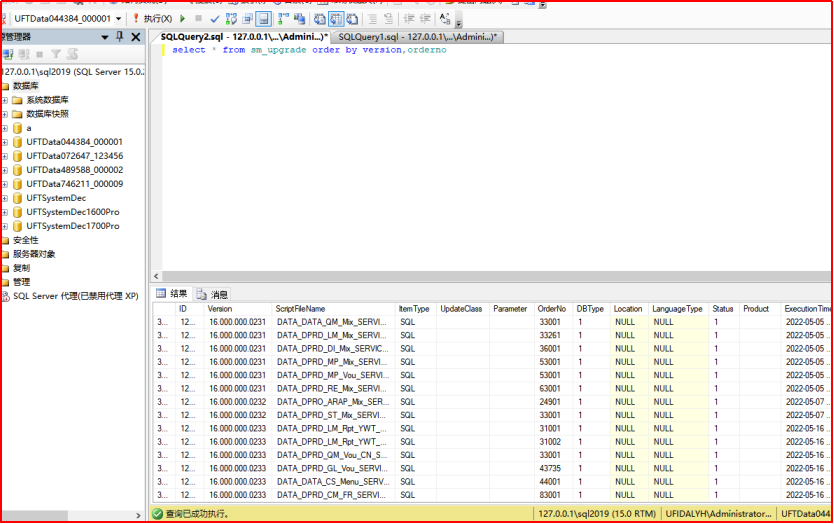Expand the 系统数据库 folder node
834x524 pixels.
pyautogui.click(x=5, y=100)
